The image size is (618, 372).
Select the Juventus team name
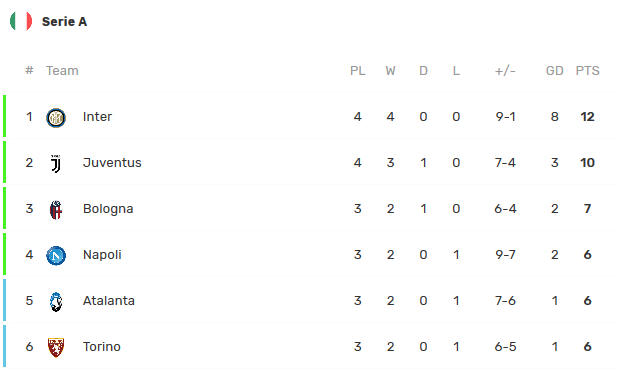[x=112, y=163]
